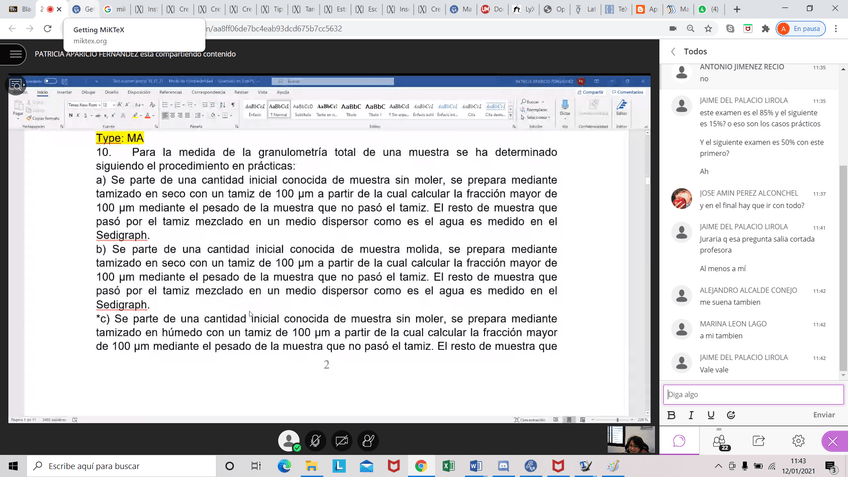Open the participants list icon
Image resolution: width=848 pixels, height=477 pixels.
[x=719, y=441]
